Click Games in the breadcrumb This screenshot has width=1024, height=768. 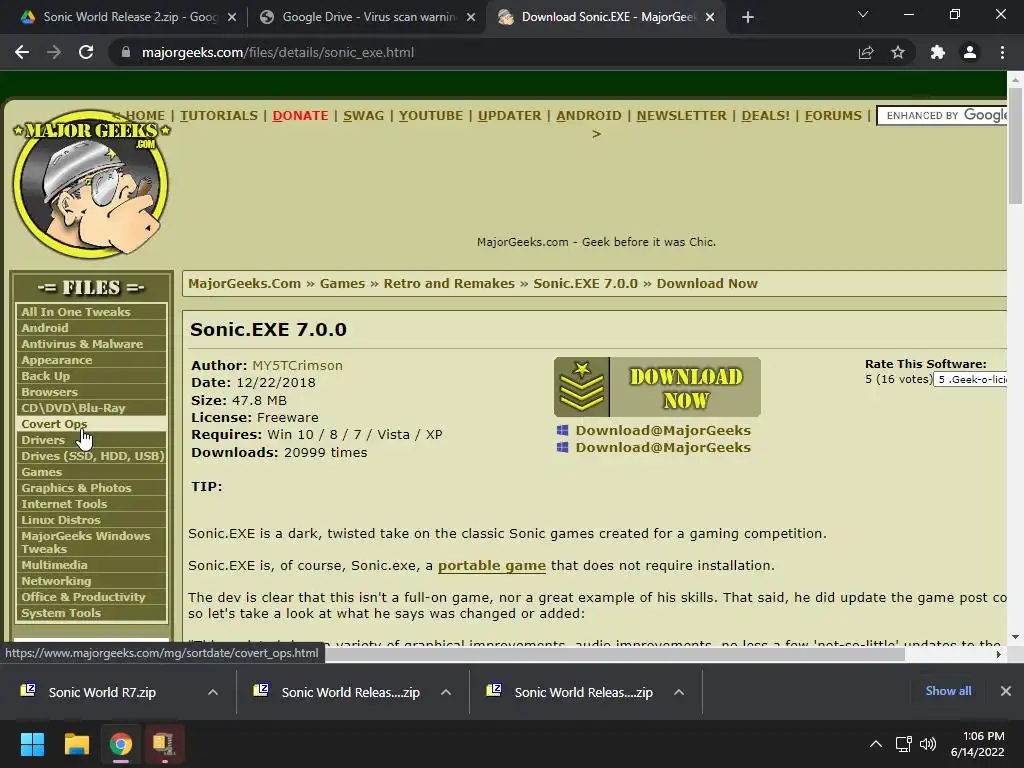pyautogui.click(x=342, y=283)
